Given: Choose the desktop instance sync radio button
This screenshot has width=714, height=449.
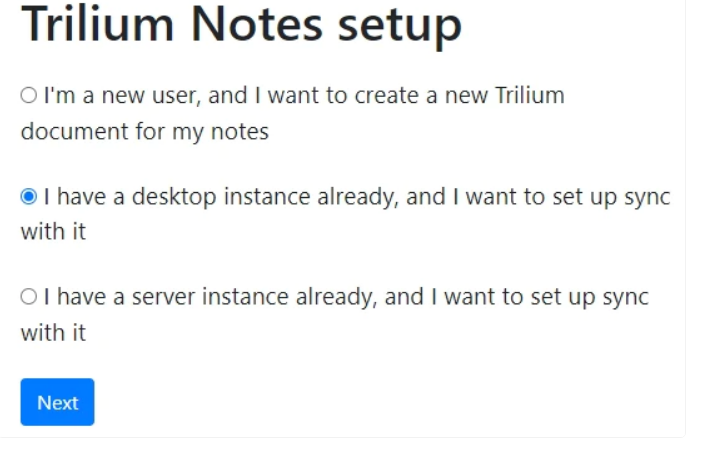Looking at the screenshot, I should pos(28,197).
